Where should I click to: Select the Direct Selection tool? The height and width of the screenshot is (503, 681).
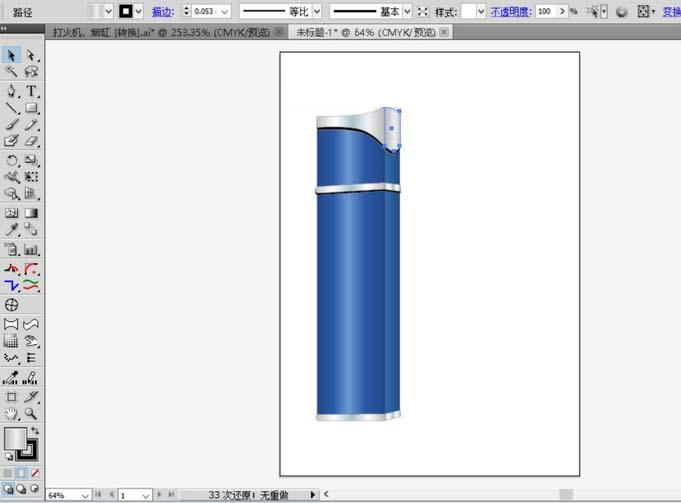31,56
